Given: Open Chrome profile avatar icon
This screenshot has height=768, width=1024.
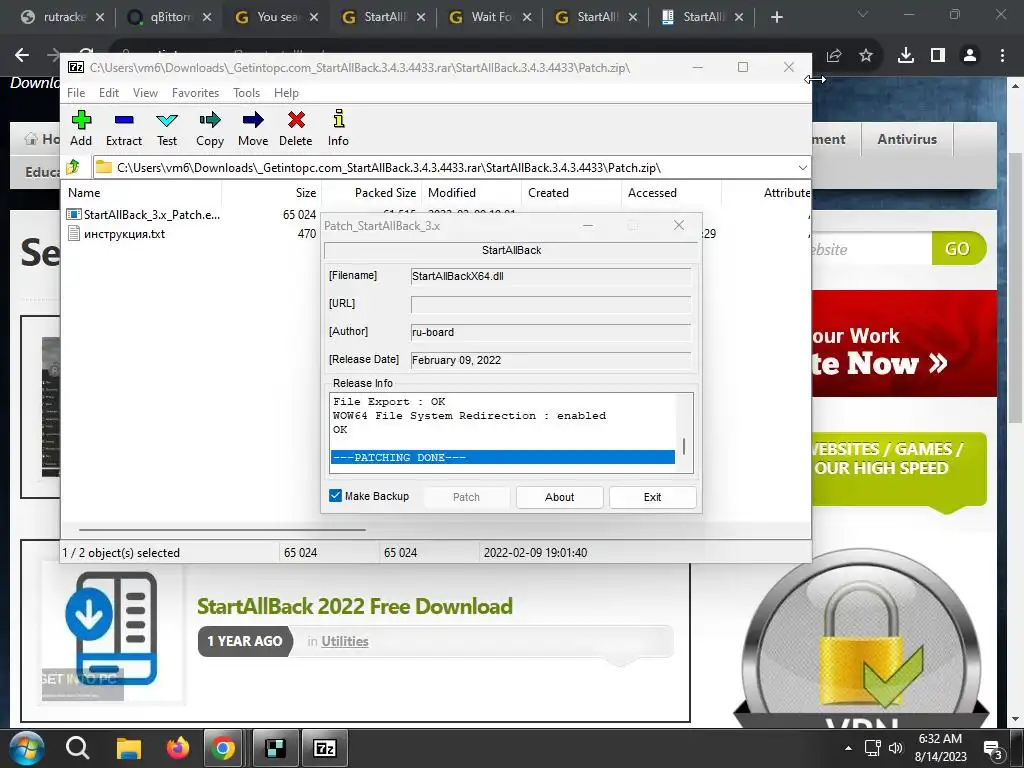Looking at the screenshot, I should click(970, 56).
